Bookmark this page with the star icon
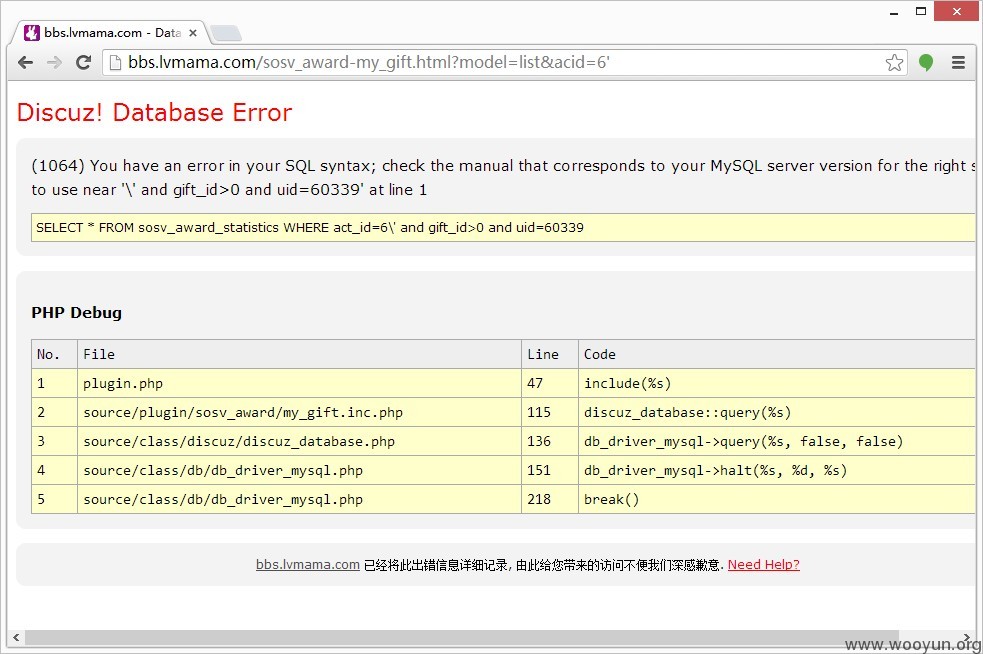Screen dimensions: 983x654 (894, 62)
